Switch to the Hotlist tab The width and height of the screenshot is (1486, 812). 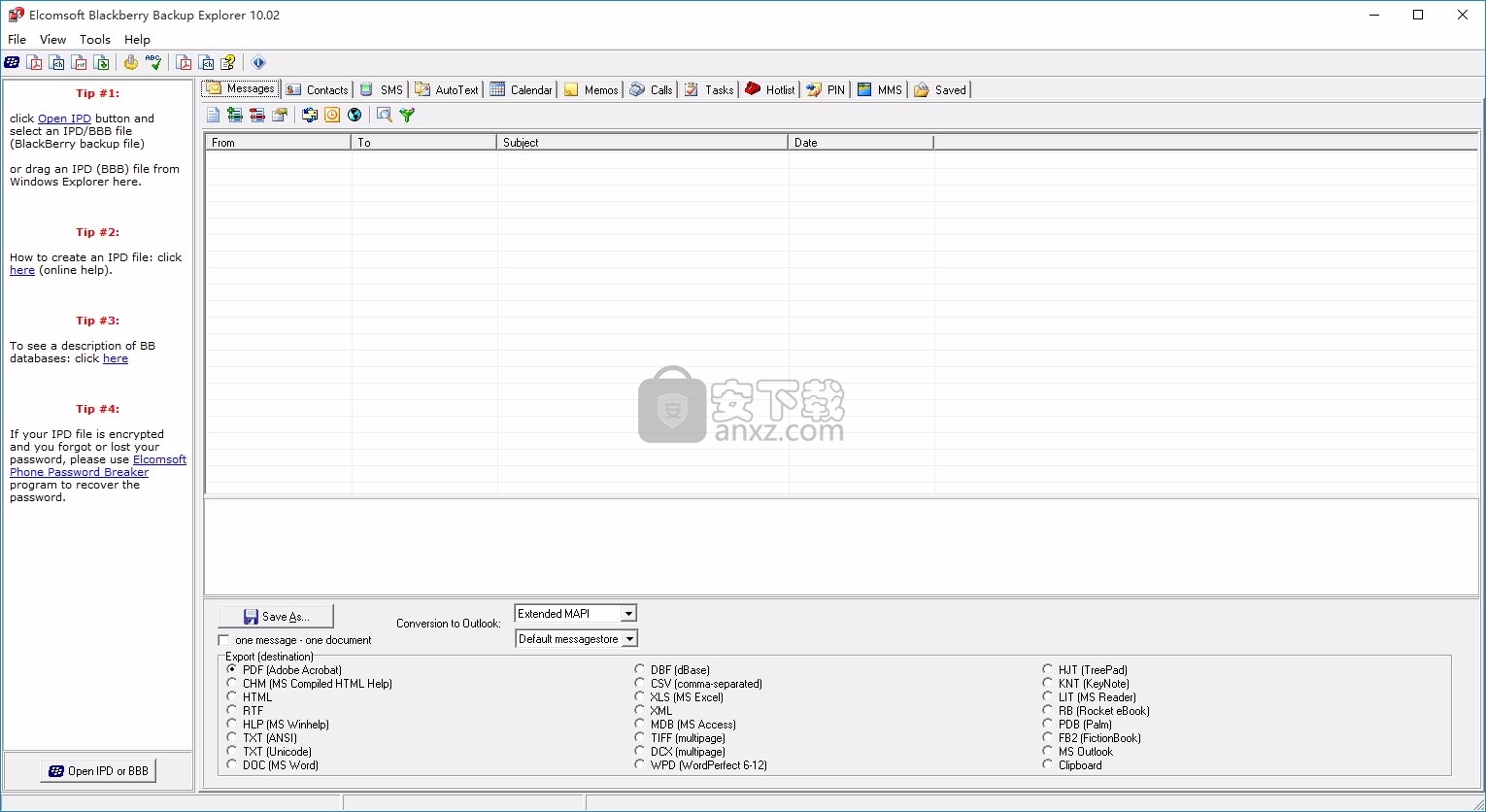point(770,89)
